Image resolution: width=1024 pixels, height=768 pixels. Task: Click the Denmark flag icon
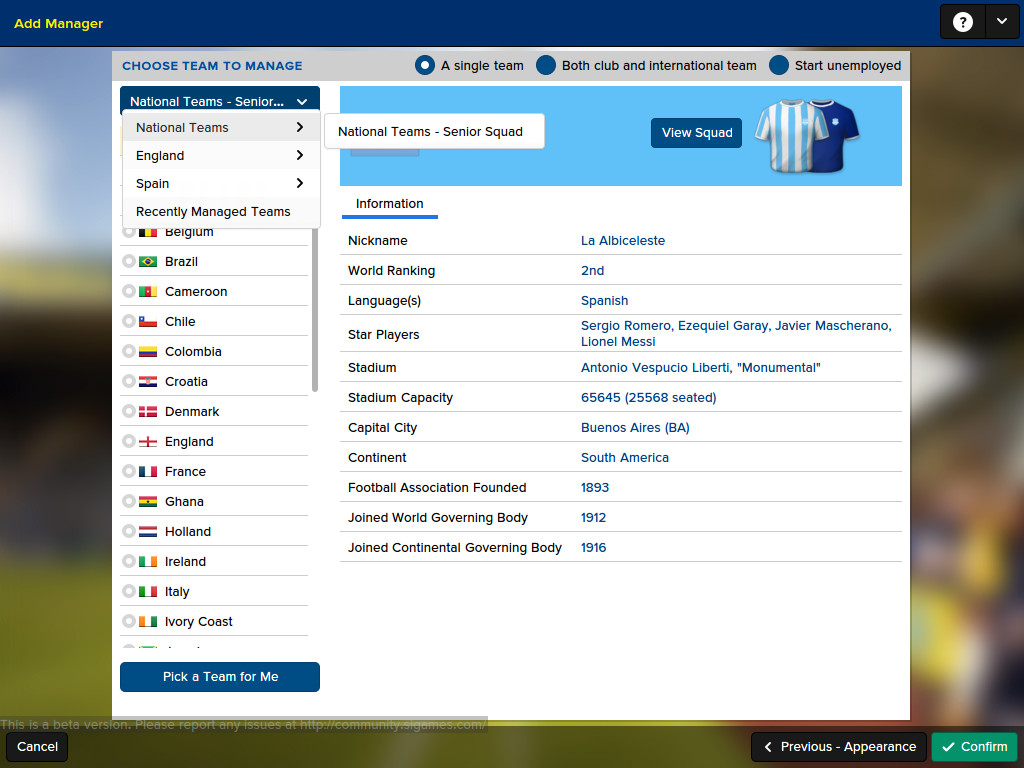[148, 412]
